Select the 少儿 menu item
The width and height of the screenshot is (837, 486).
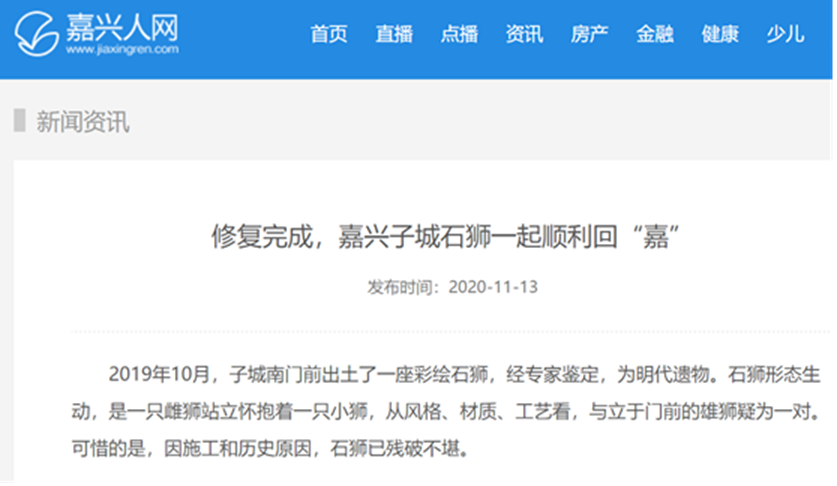coord(785,34)
